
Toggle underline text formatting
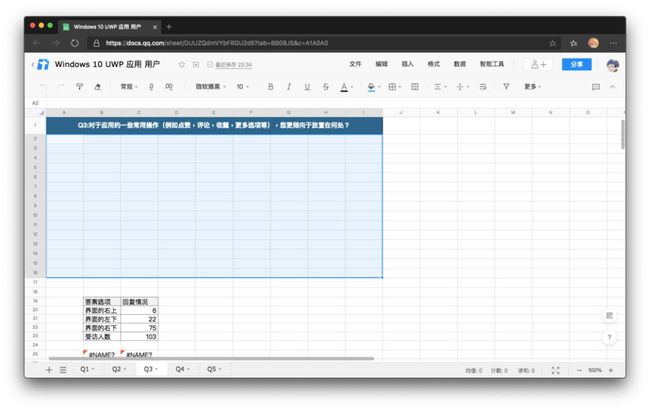[x=307, y=87]
